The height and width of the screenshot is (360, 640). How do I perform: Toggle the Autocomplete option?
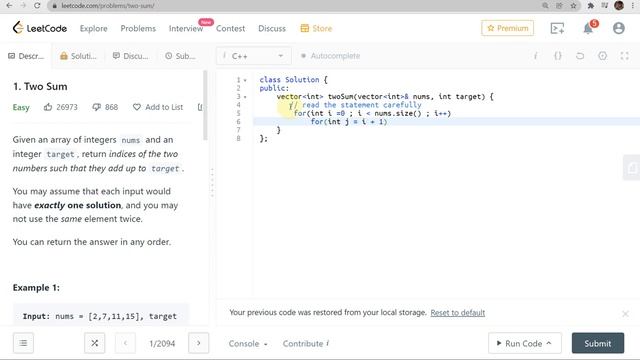point(330,56)
